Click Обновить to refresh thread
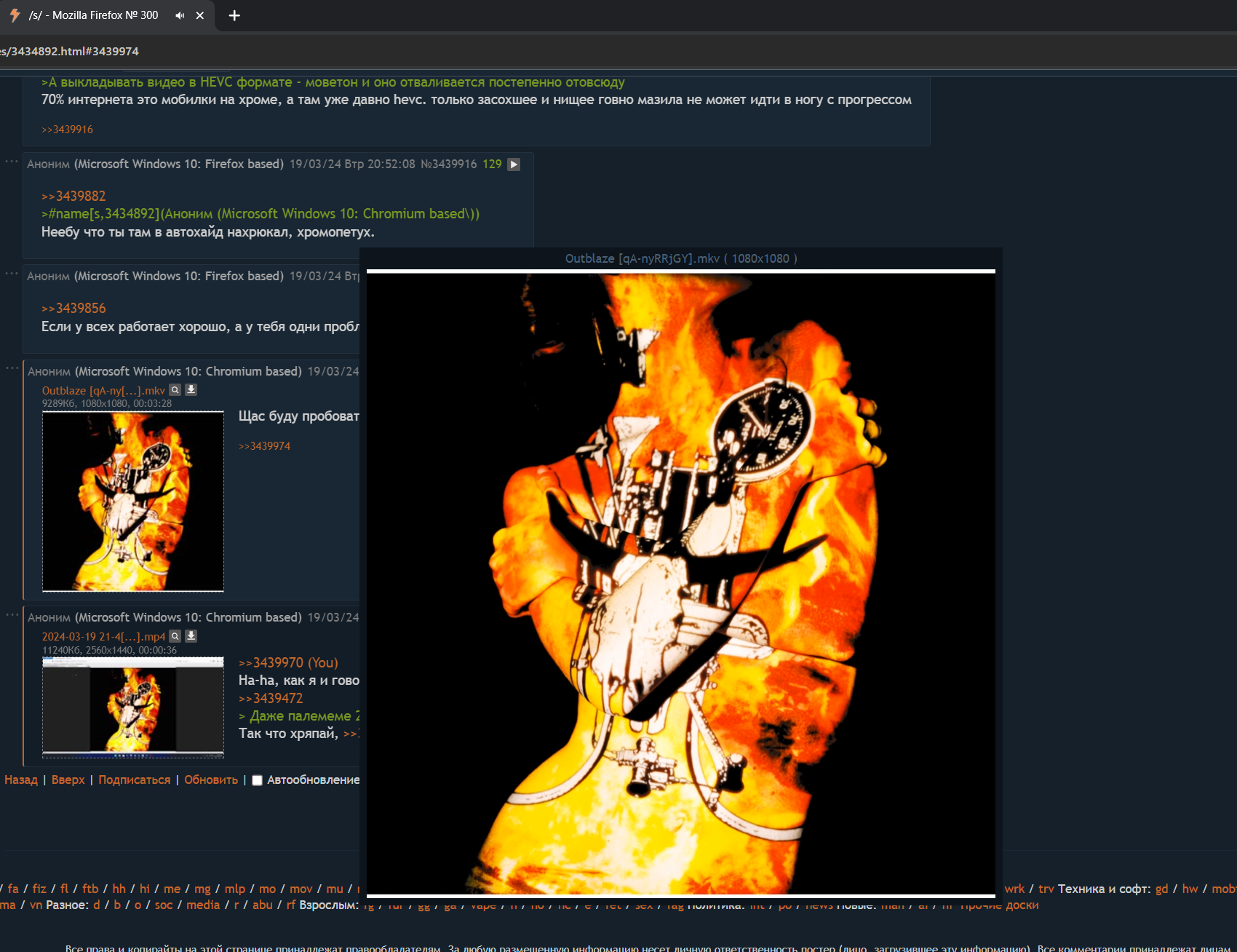Viewport: 1237px width, 952px height. click(211, 780)
